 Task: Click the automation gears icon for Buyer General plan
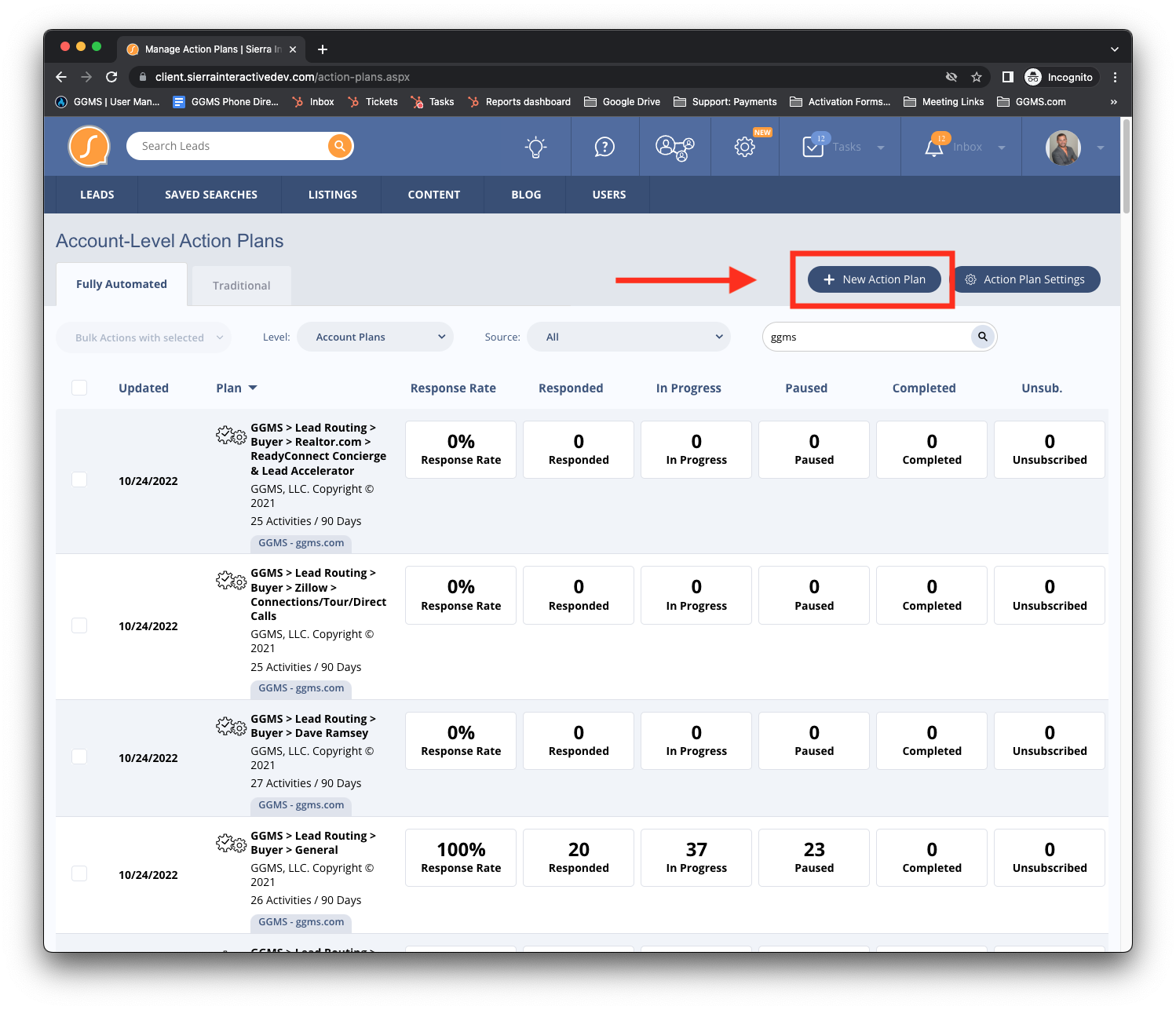click(x=231, y=843)
